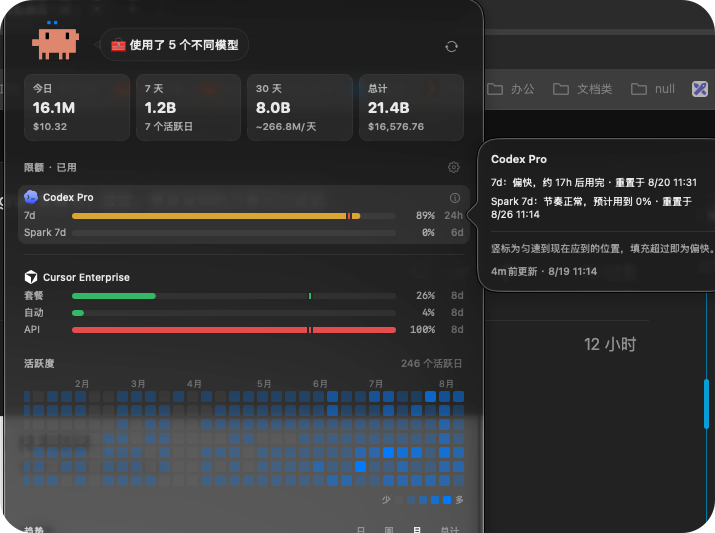Click the 24h reset time on 7d row
715x533 pixels.
tap(453, 216)
